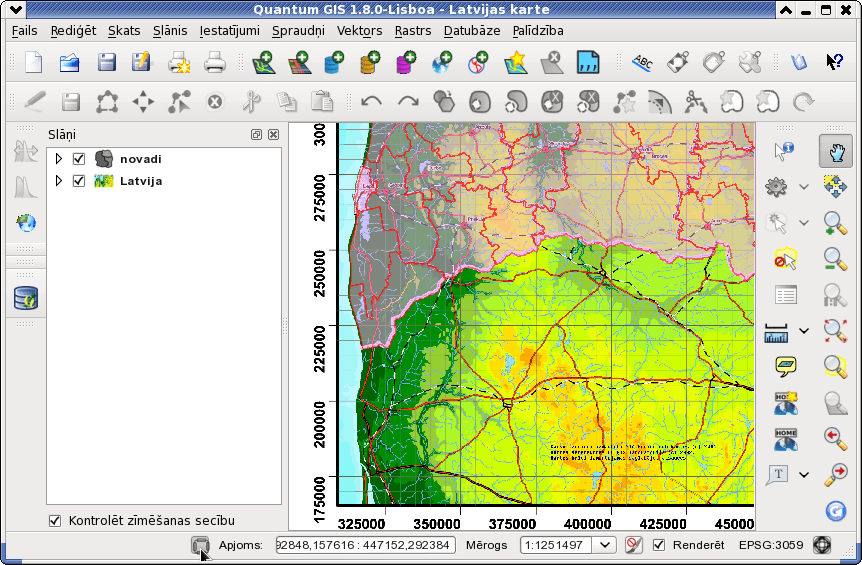This screenshot has height=565, width=862.
Task: Add a WMS layer
Action: 441,63
